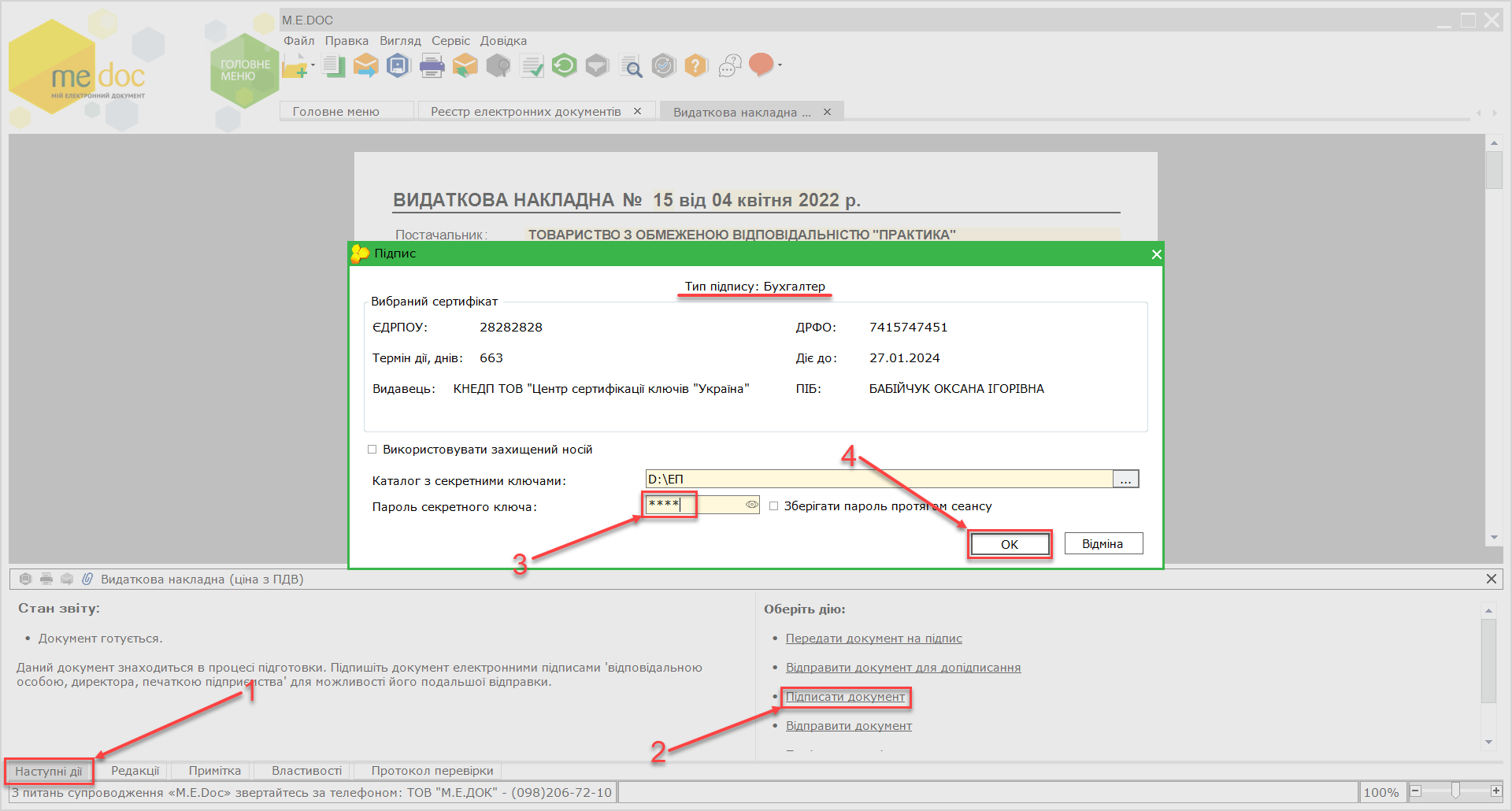This screenshot has height=811, width=1512.
Task: Click the green hexagon refresh icon
Action: [x=564, y=65]
